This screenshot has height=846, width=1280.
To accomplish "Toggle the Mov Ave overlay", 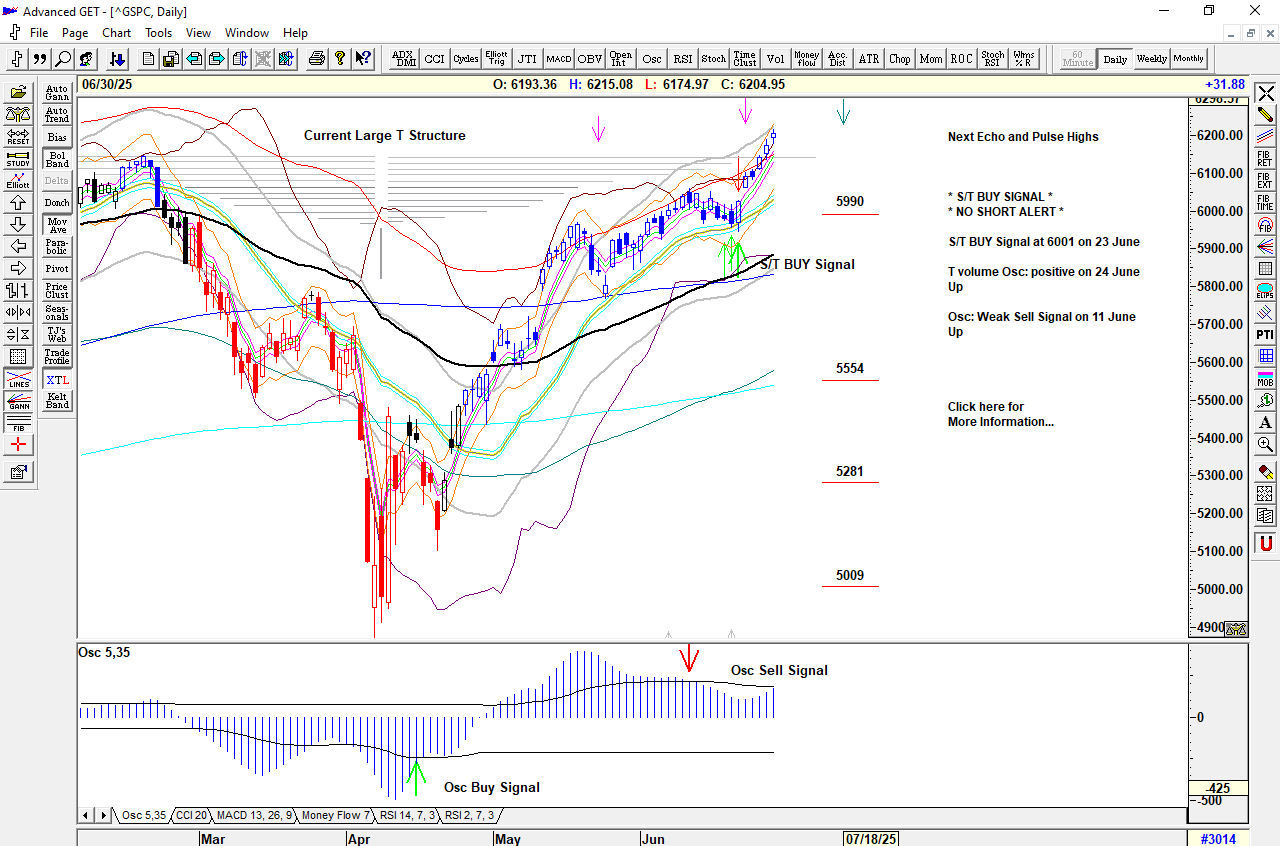I will coord(57,225).
